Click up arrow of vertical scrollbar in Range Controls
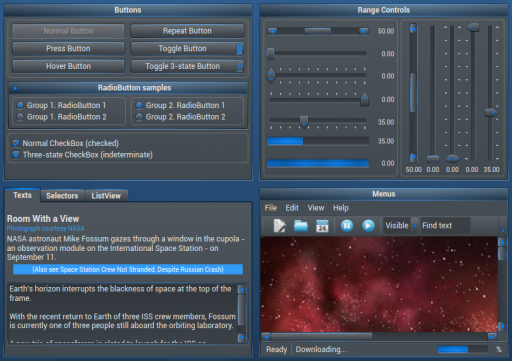This screenshot has height=361, width=512. (413, 28)
